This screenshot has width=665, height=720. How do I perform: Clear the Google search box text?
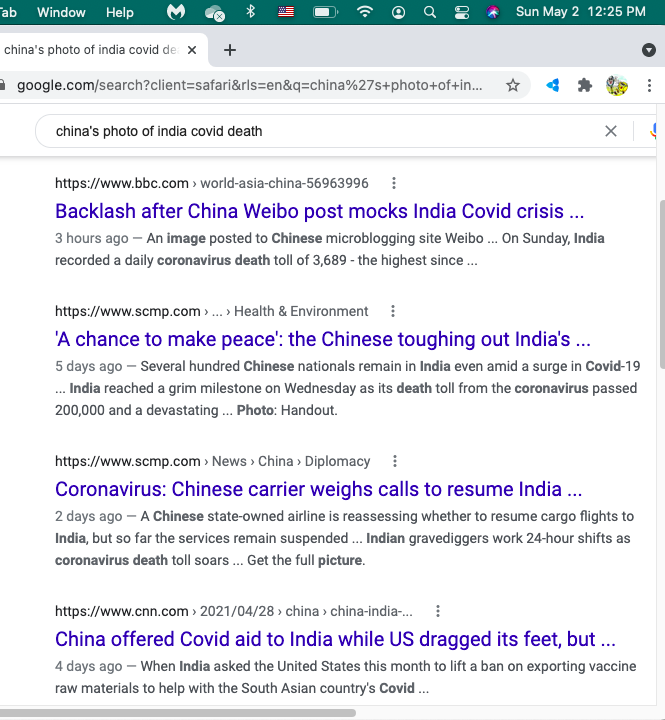[x=610, y=131]
